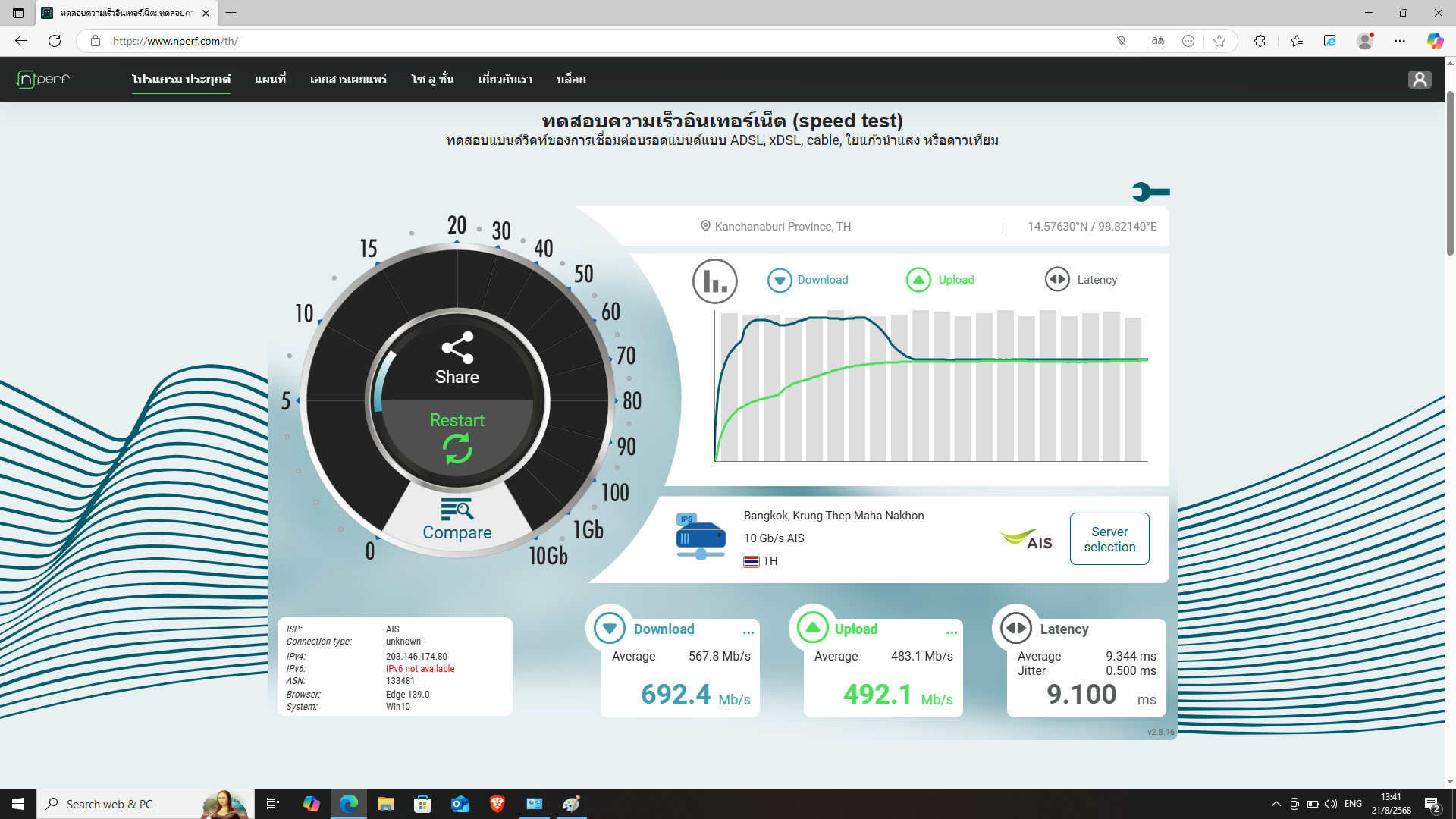Open the โซ ลู ชั่น menu
Viewport: 1456px width, 819px height.
pos(432,80)
